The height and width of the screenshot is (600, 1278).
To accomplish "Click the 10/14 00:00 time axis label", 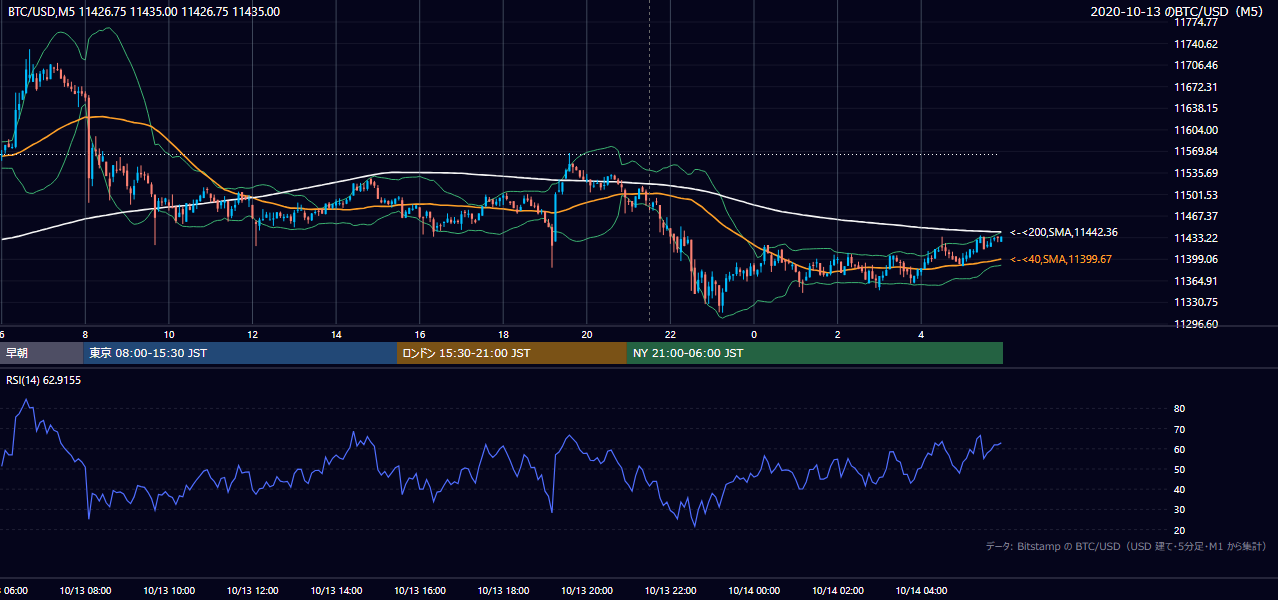I will pyautogui.click(x=754, y=591).
